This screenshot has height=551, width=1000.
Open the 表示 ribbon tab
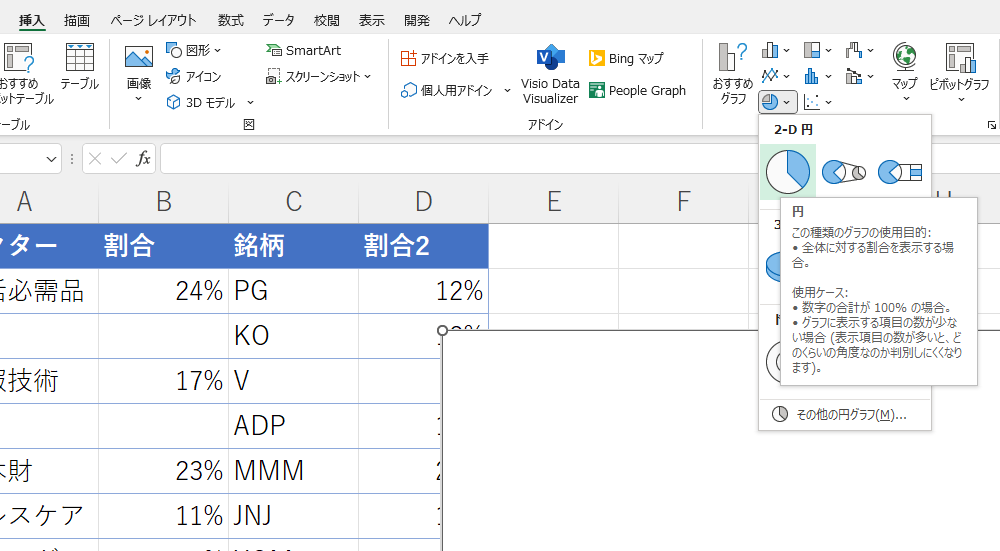click(371, 20)
